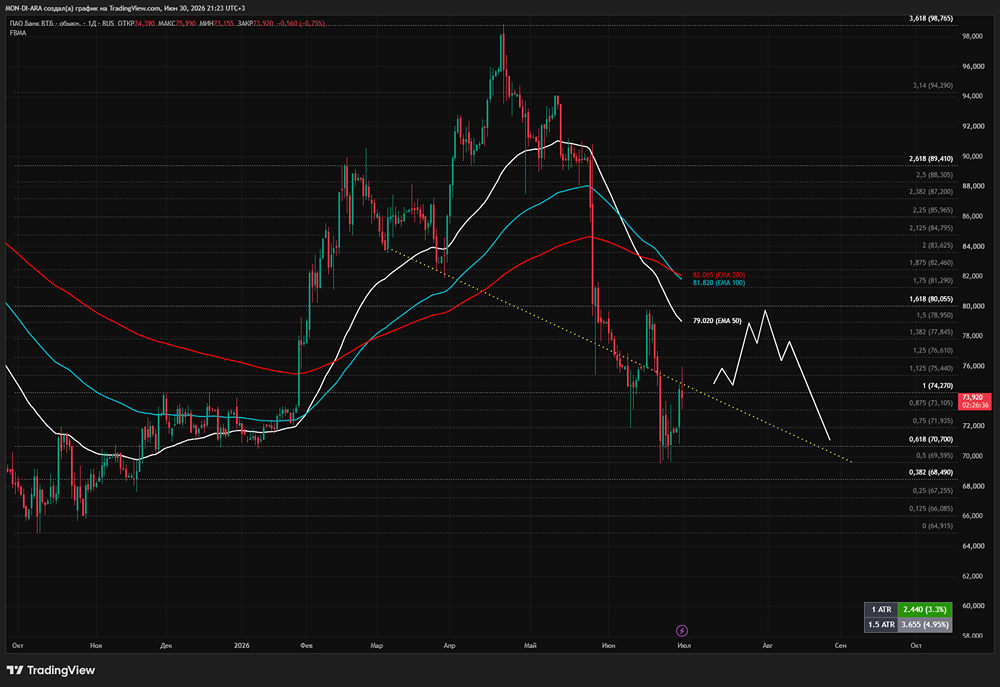The height and width of the screenshot is (687, 1000).
Task: Click the EMA 200 label at 82.065
Action: pos(719,275)
